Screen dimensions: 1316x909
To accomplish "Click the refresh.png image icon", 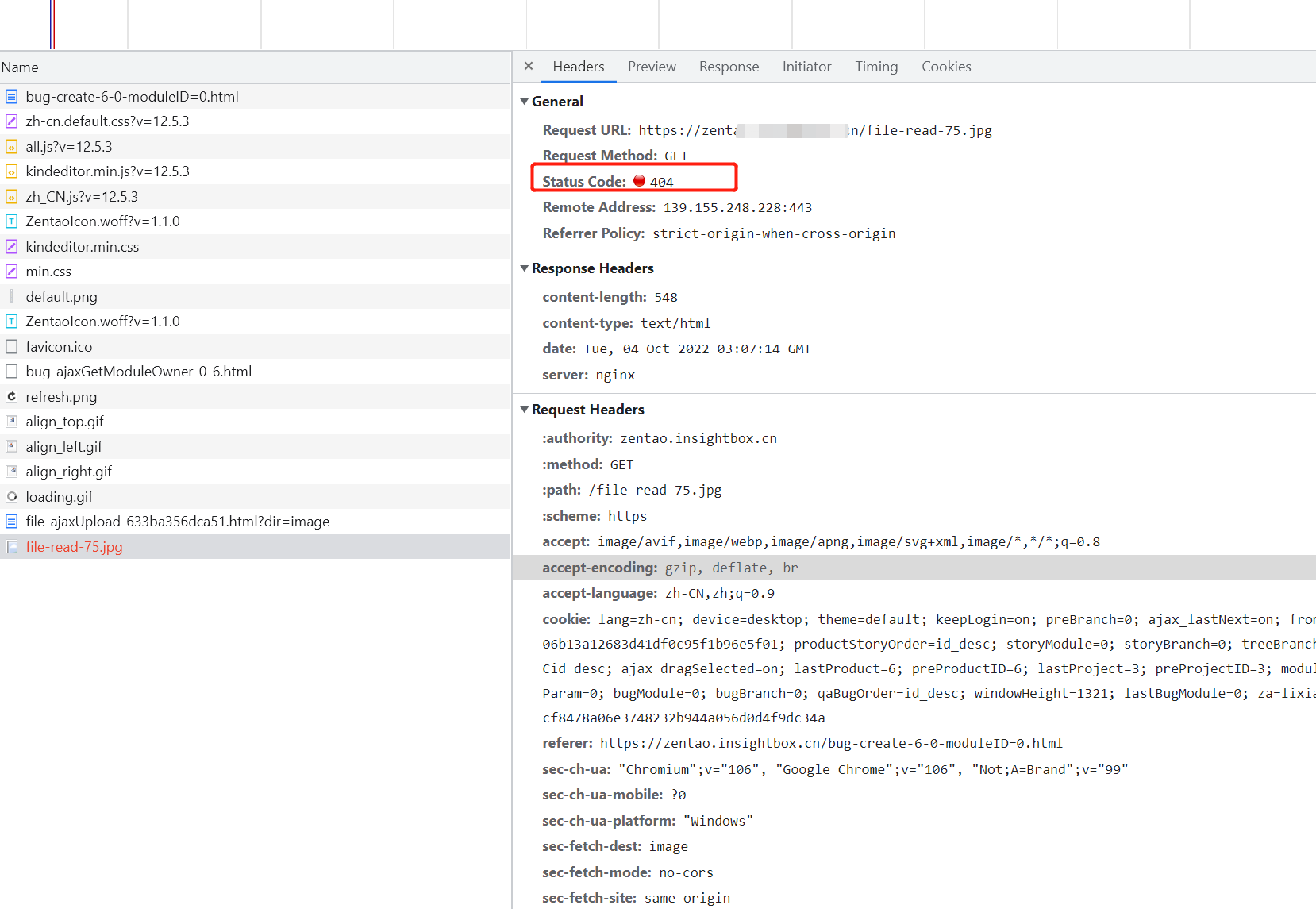I will click(12, 396).
